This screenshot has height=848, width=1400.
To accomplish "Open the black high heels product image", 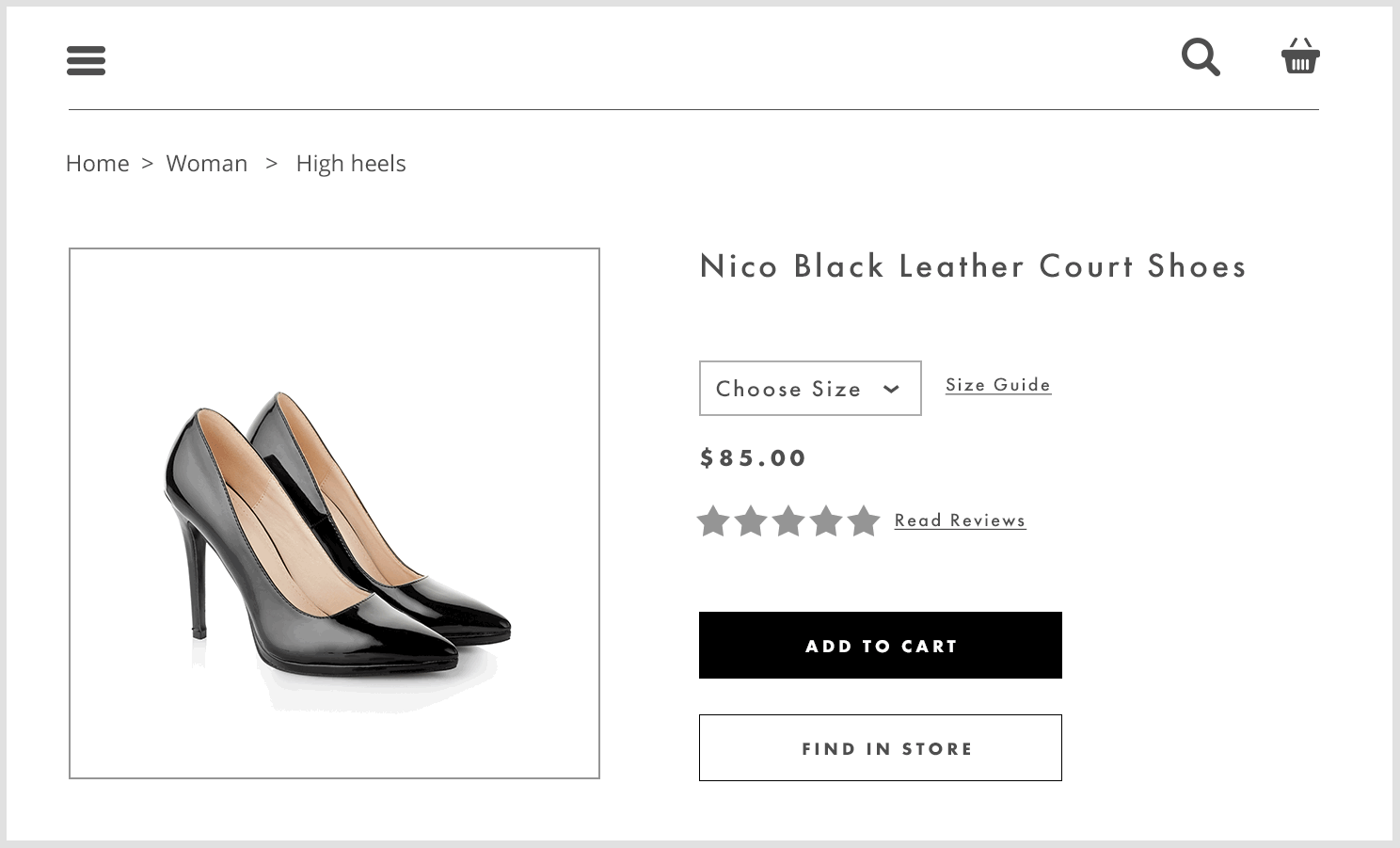I will [334, 513].
